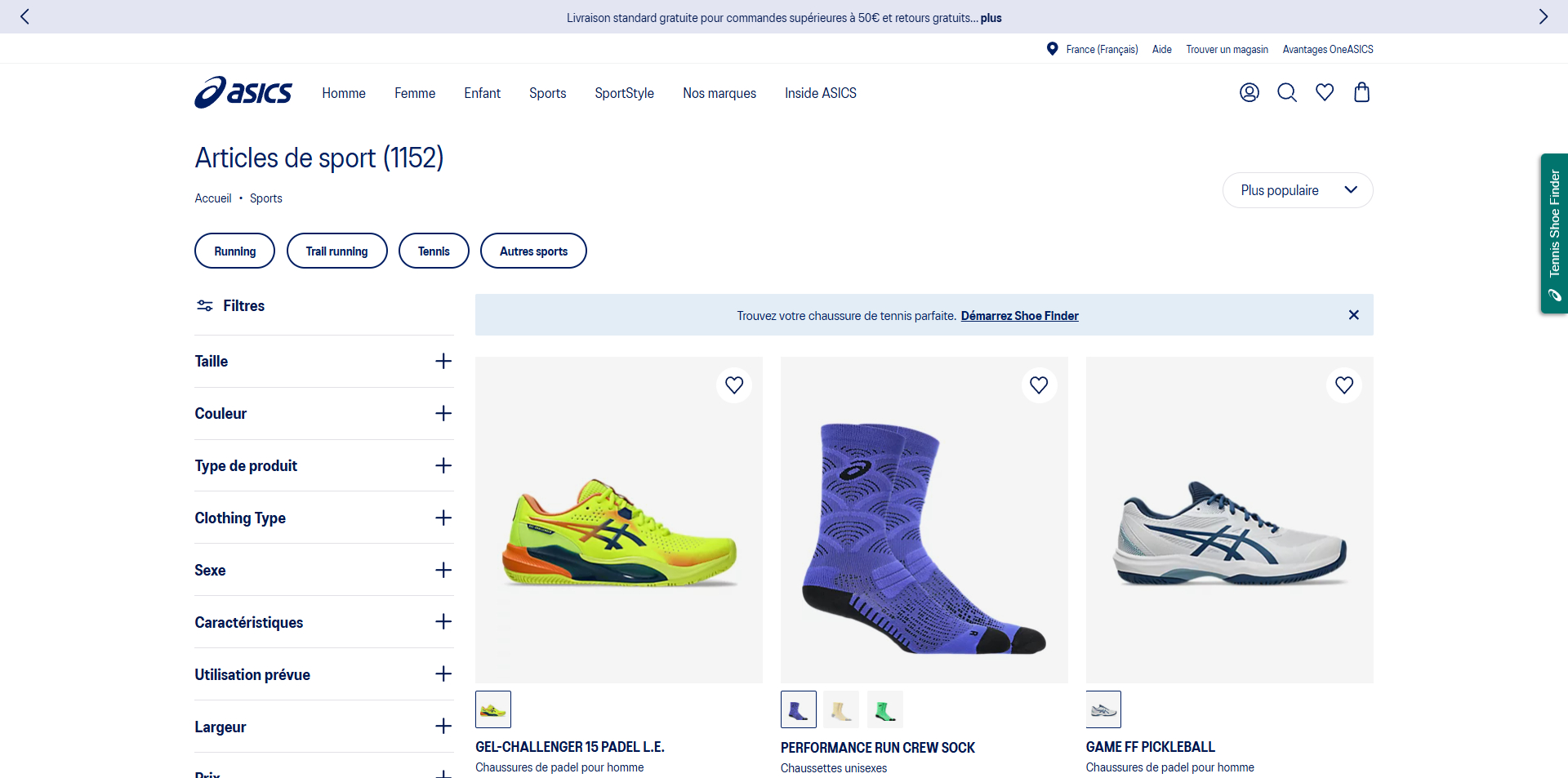This screenshot has height=778, width=1568.
Task: Open the Plus populaire sort dropdown
Action: click(1298, 190)
